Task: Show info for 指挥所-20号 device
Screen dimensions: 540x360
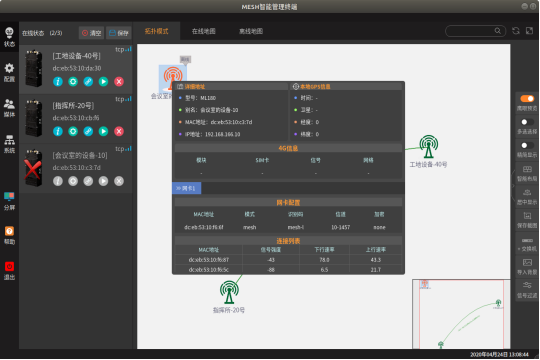Action: pyautogui.click(x=58, y=131)
